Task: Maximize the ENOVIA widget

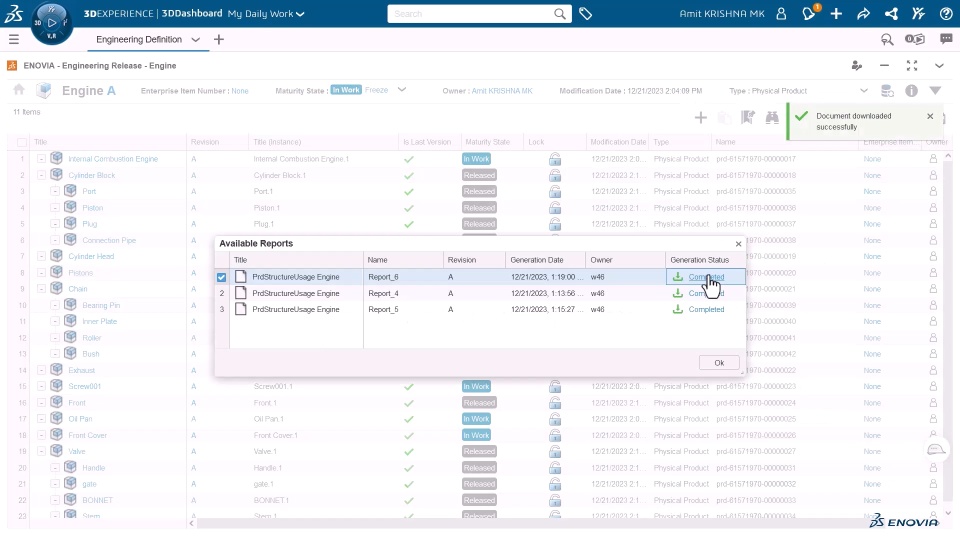Action: click(912, 66)
